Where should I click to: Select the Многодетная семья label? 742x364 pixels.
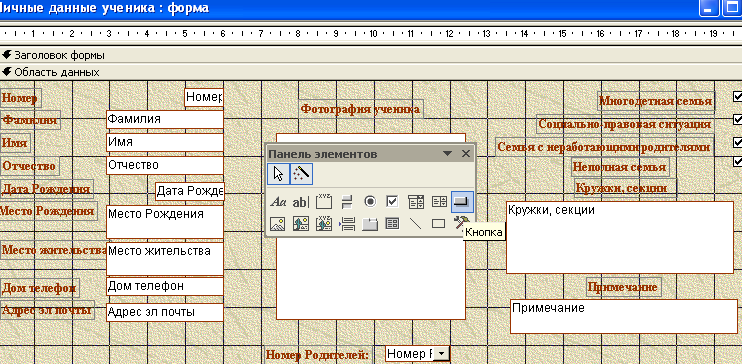tap(656, 101)
